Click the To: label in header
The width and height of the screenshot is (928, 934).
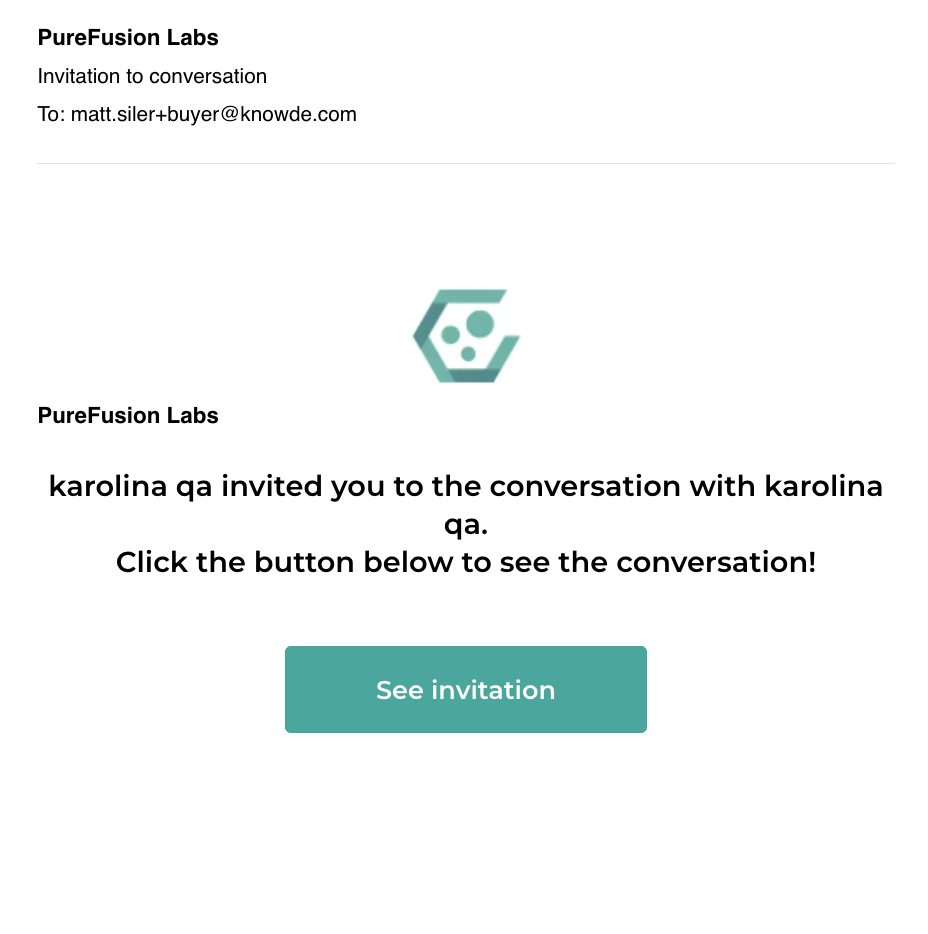click(51, 114)
